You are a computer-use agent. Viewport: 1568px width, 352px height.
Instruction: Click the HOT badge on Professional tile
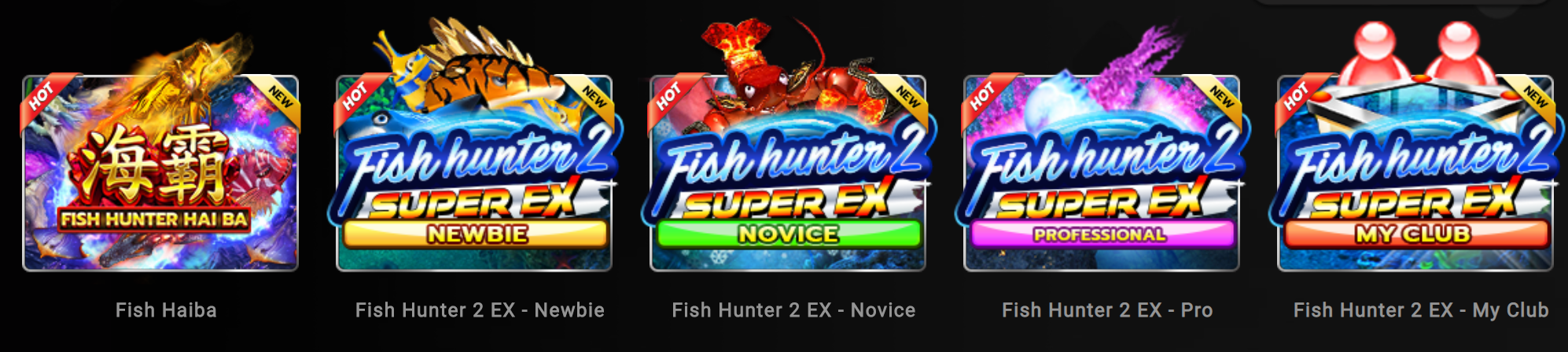click(985, 96)
